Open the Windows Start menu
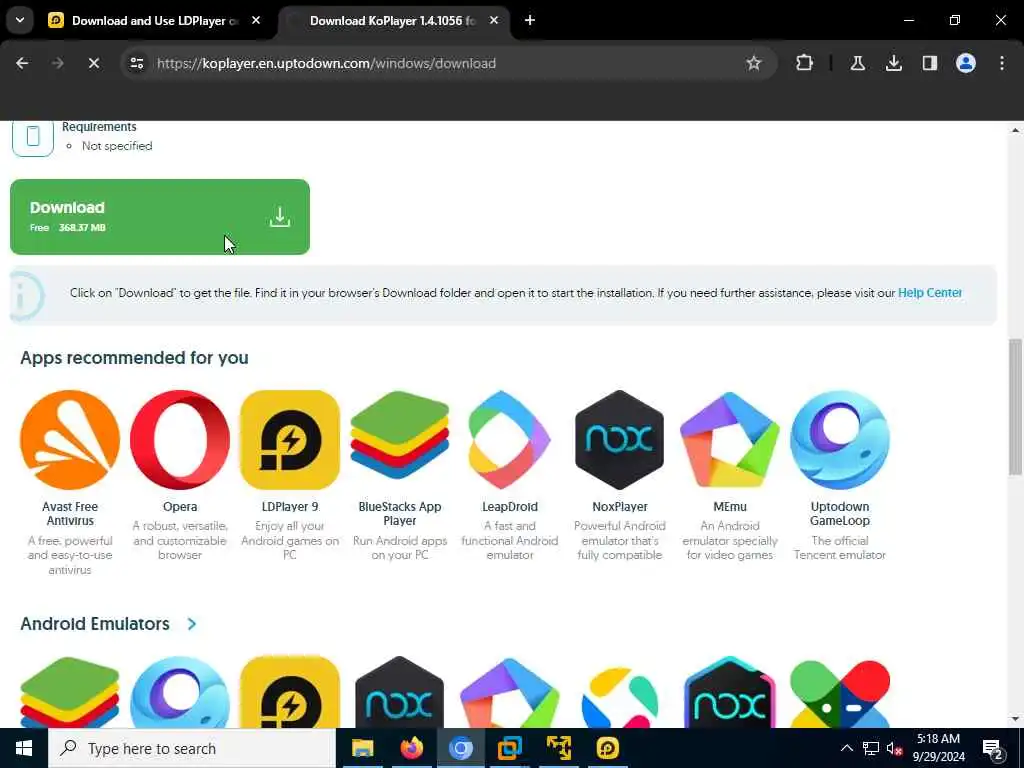The image size is (1024, 768). pos(24,748)
